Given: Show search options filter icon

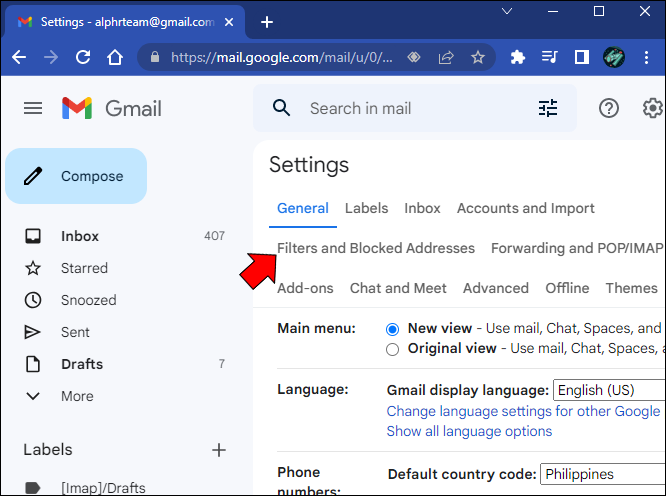Looking at the screenshot, I should [548, 108].
